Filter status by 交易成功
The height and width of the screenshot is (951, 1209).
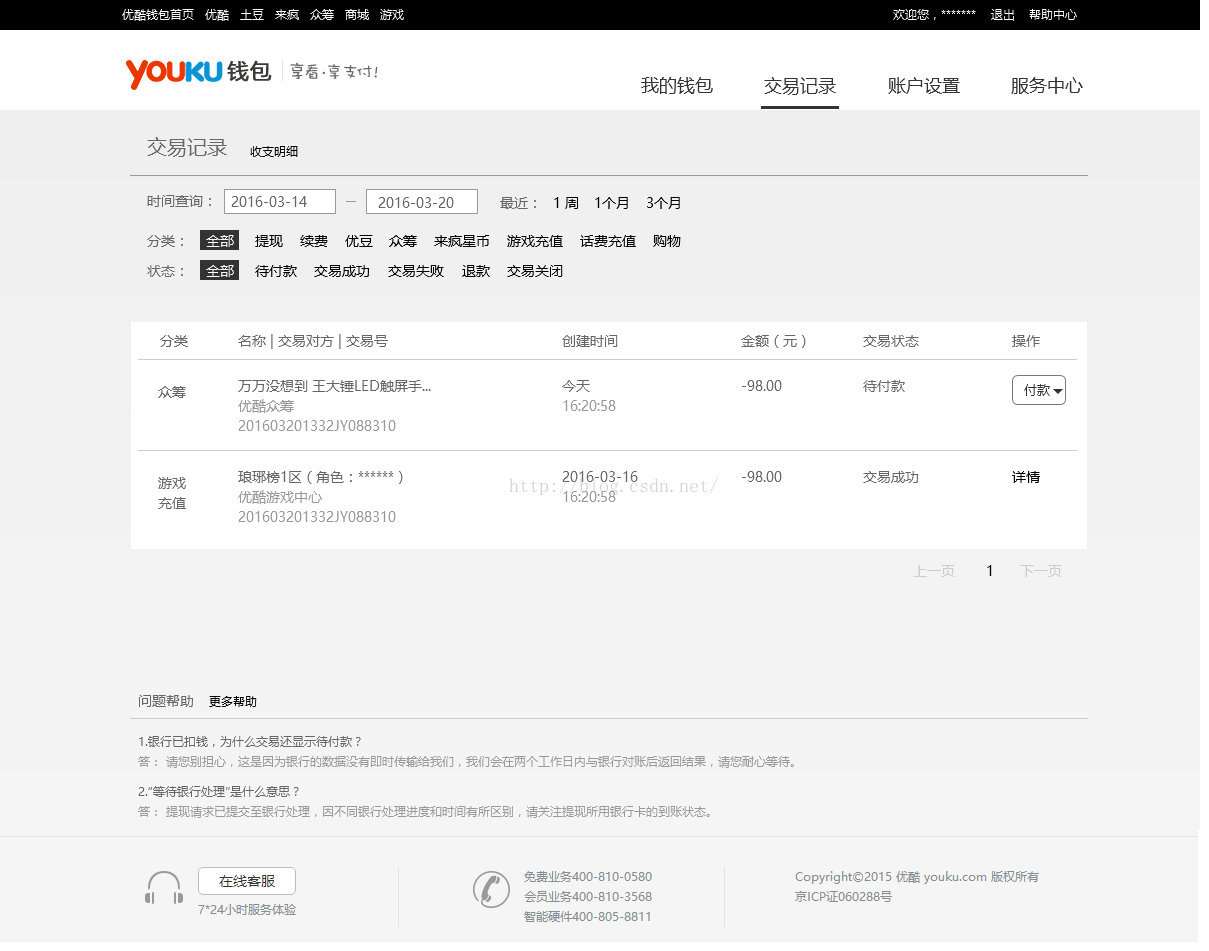[x=342, y=271]
